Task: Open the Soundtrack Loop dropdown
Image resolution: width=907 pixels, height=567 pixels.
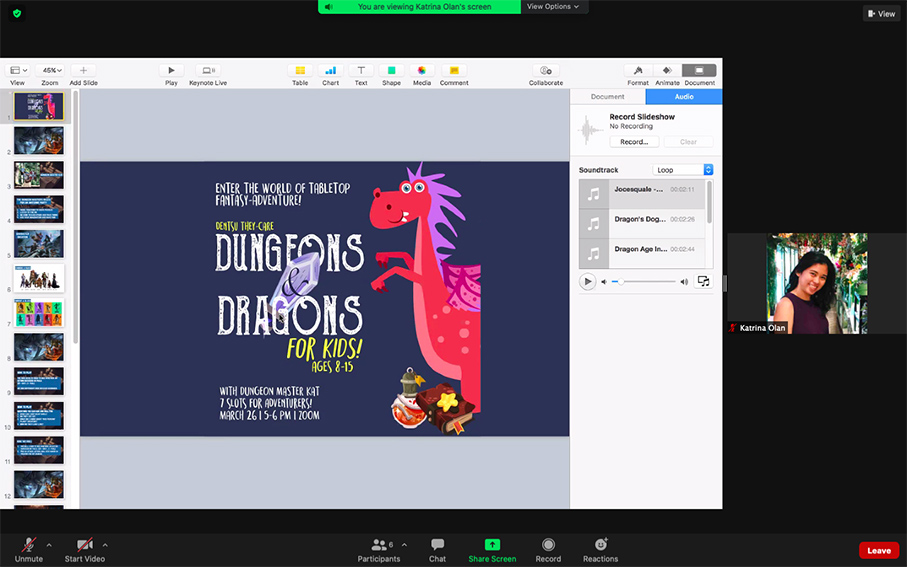Action: click(x=683, y=170)
